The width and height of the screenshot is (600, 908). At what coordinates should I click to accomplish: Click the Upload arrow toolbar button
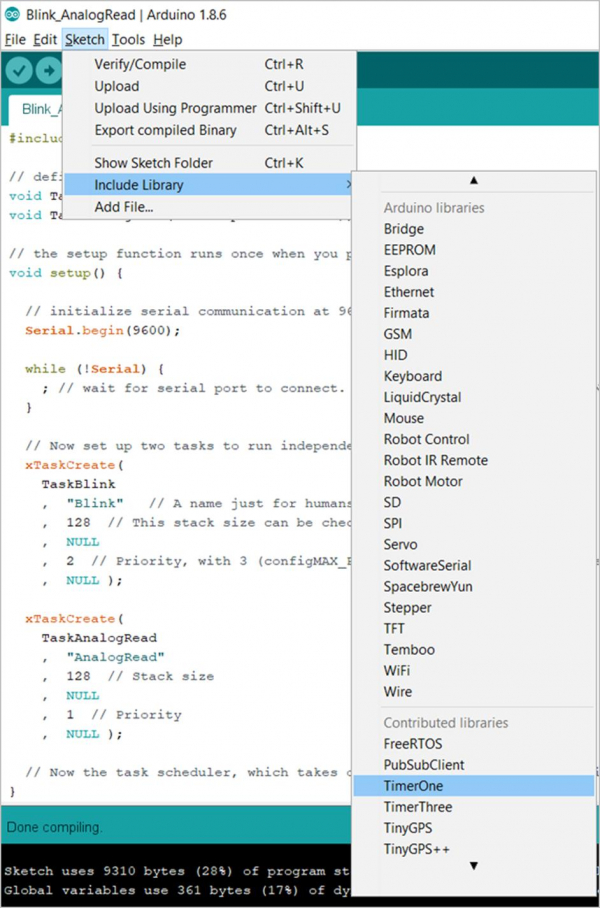coord(48,71)
